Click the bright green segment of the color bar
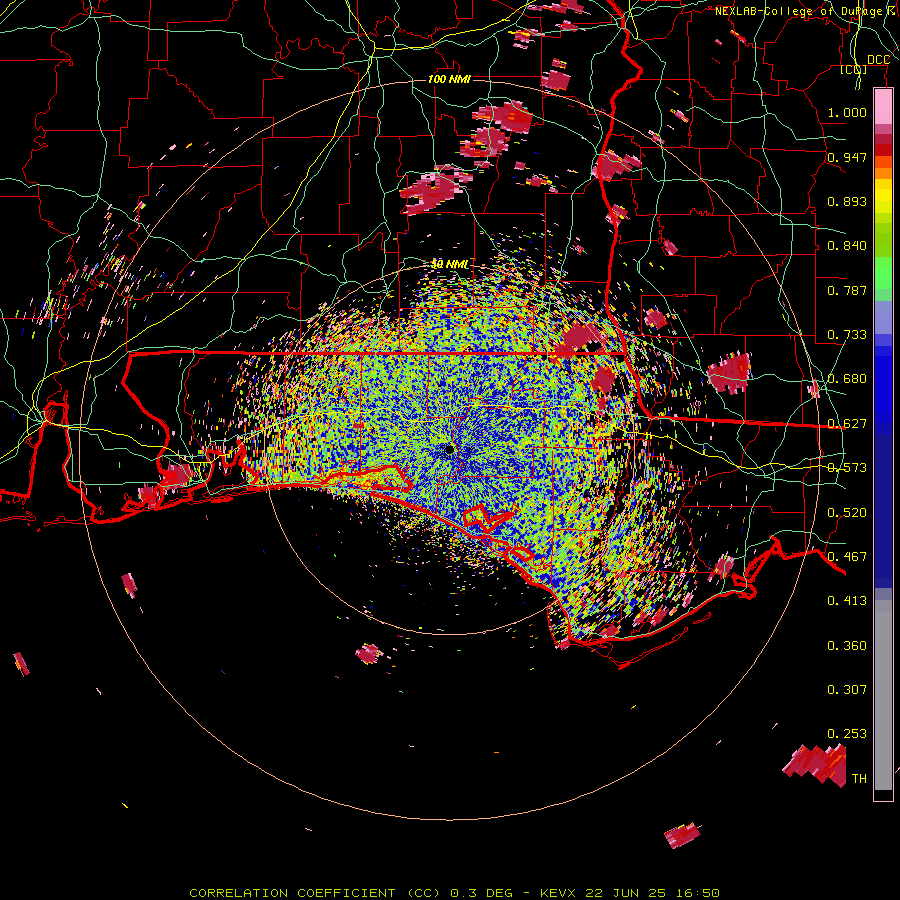 883,273
